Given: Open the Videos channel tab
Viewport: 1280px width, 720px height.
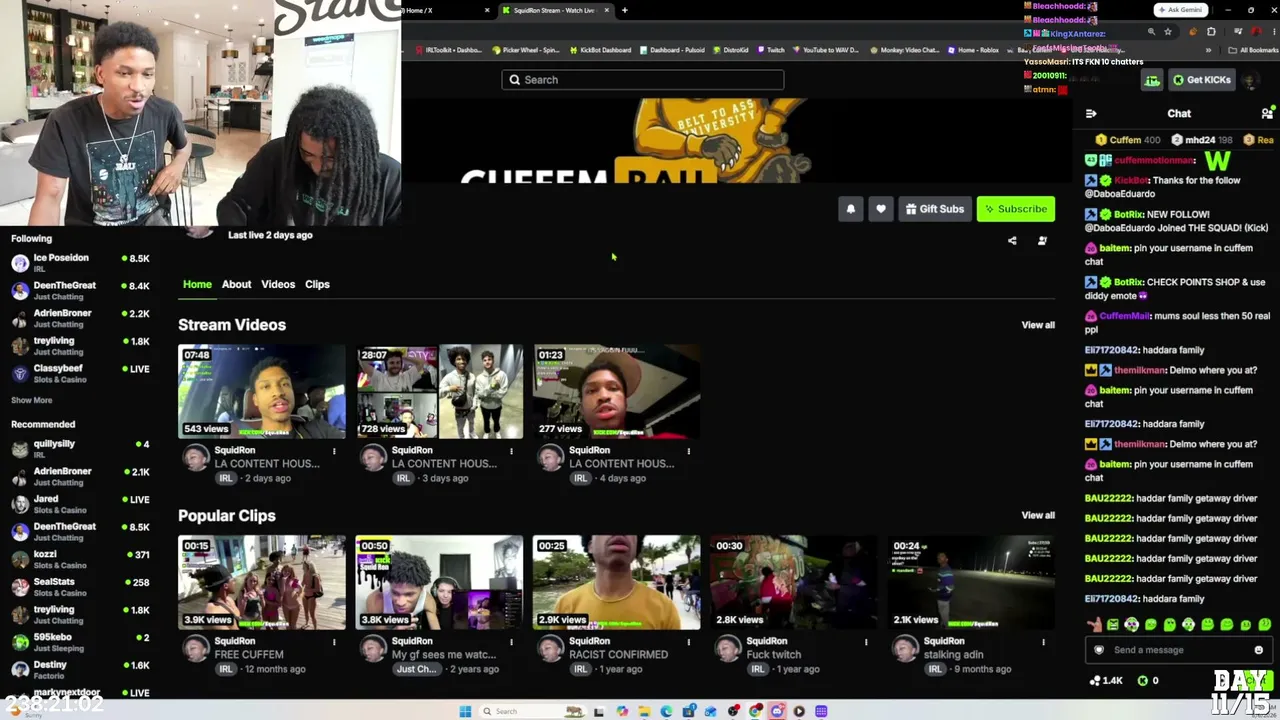Looking at the screenshot, I should (x=278, y=284).
